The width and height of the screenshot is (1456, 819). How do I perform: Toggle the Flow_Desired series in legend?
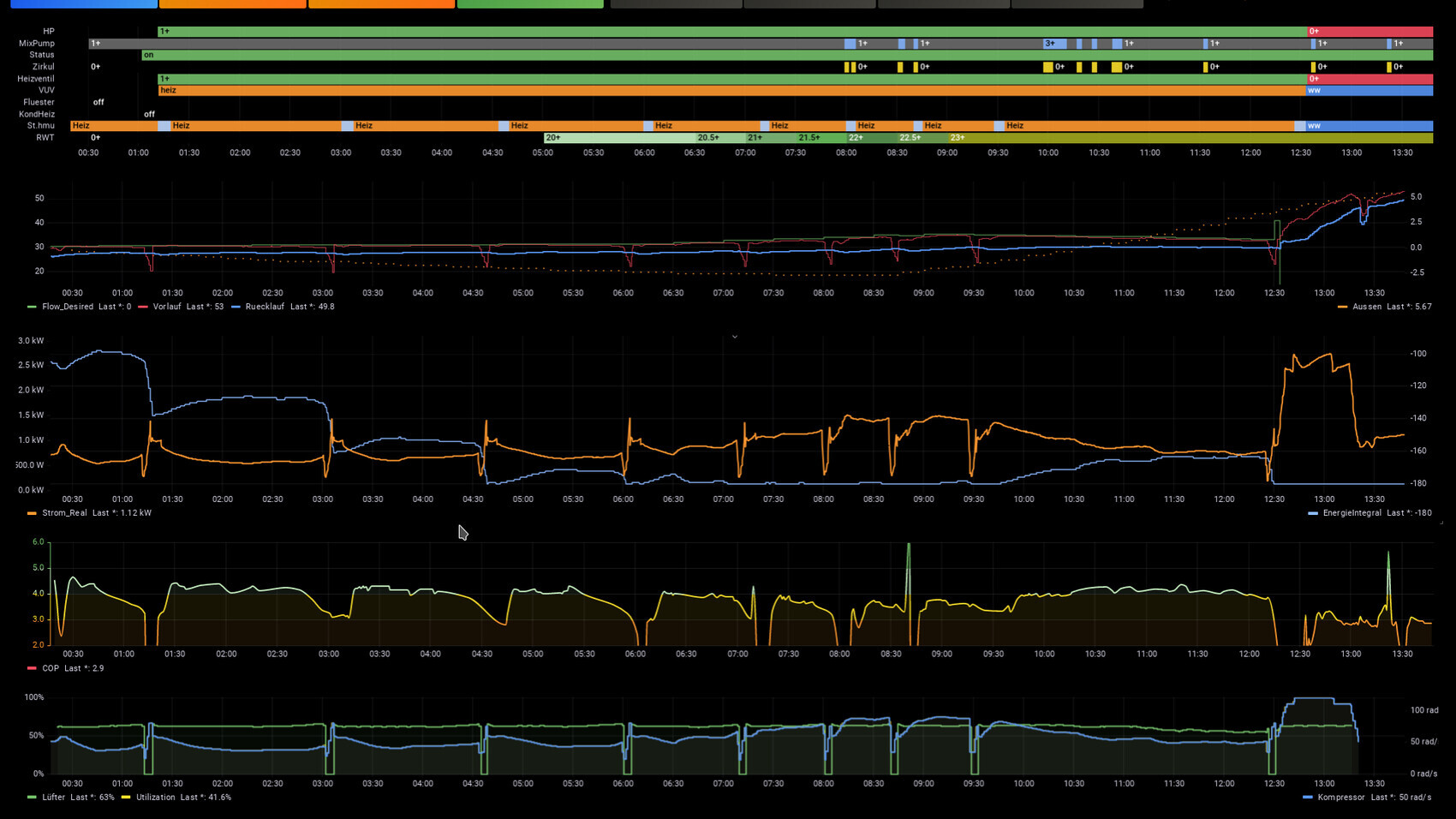(68, 307)
